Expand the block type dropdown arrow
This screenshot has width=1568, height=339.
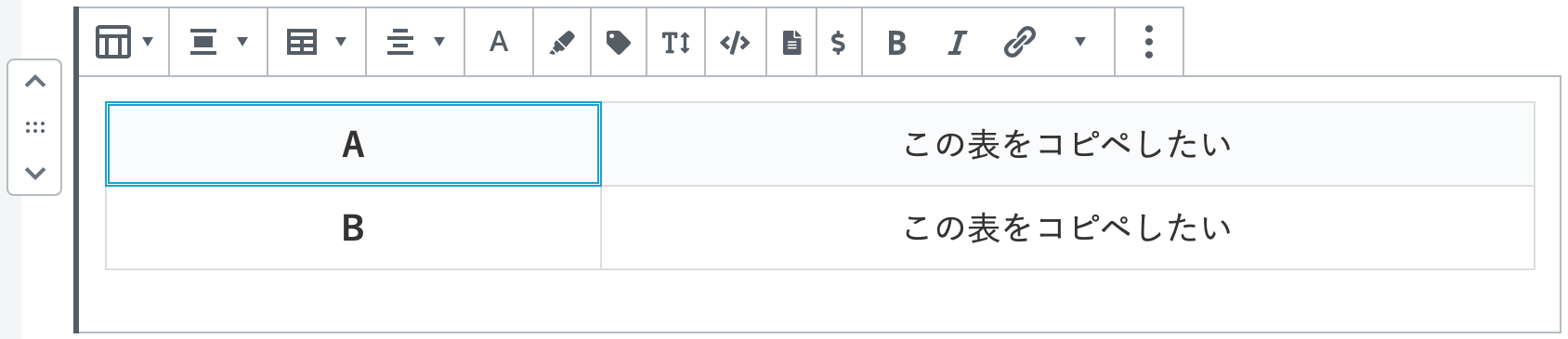(x=148, y=42)
